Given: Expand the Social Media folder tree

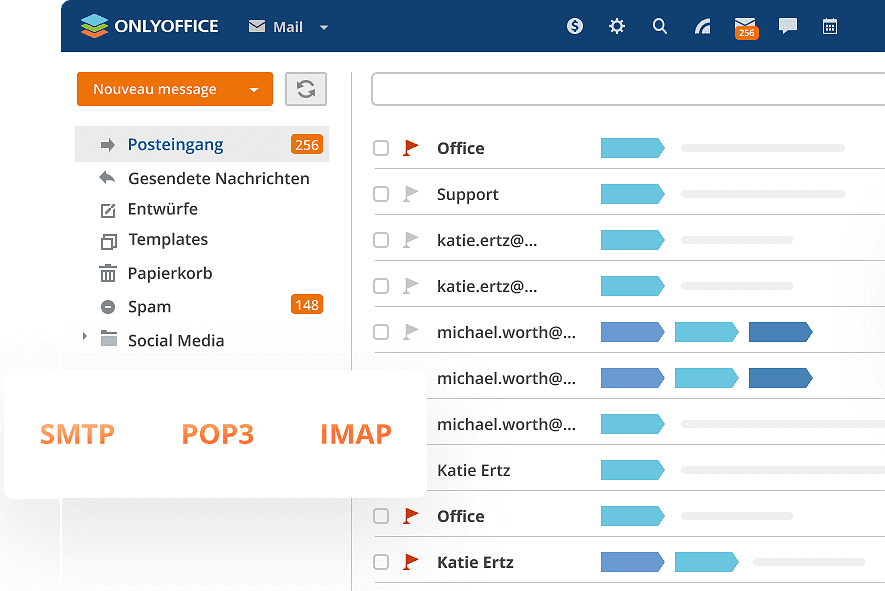Looking at the screenshot, I should click(85, 337).
